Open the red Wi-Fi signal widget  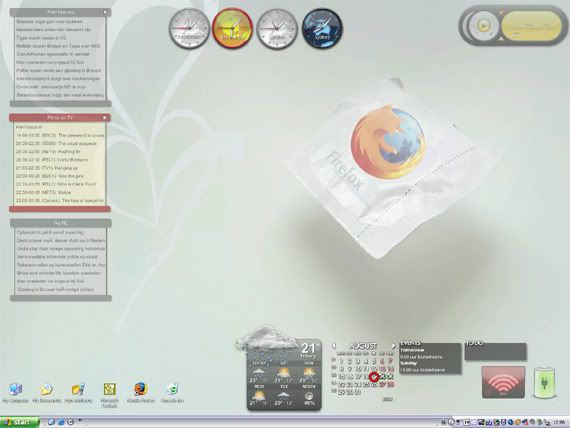503,382
